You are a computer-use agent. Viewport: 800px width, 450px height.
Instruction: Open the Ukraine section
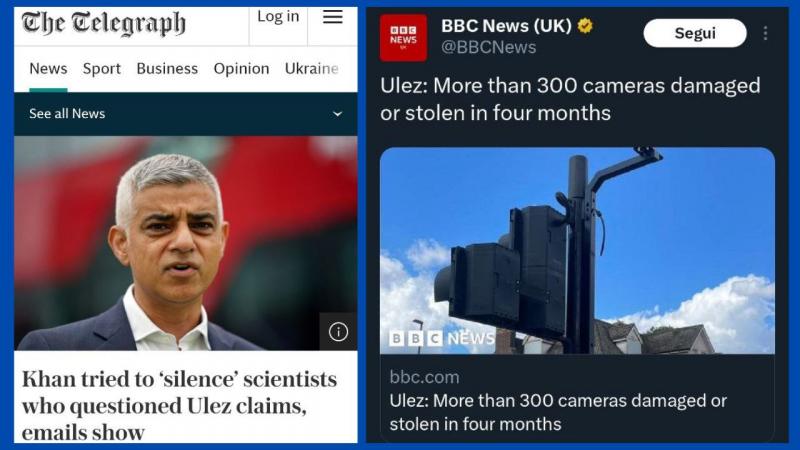tap(312, 68)
